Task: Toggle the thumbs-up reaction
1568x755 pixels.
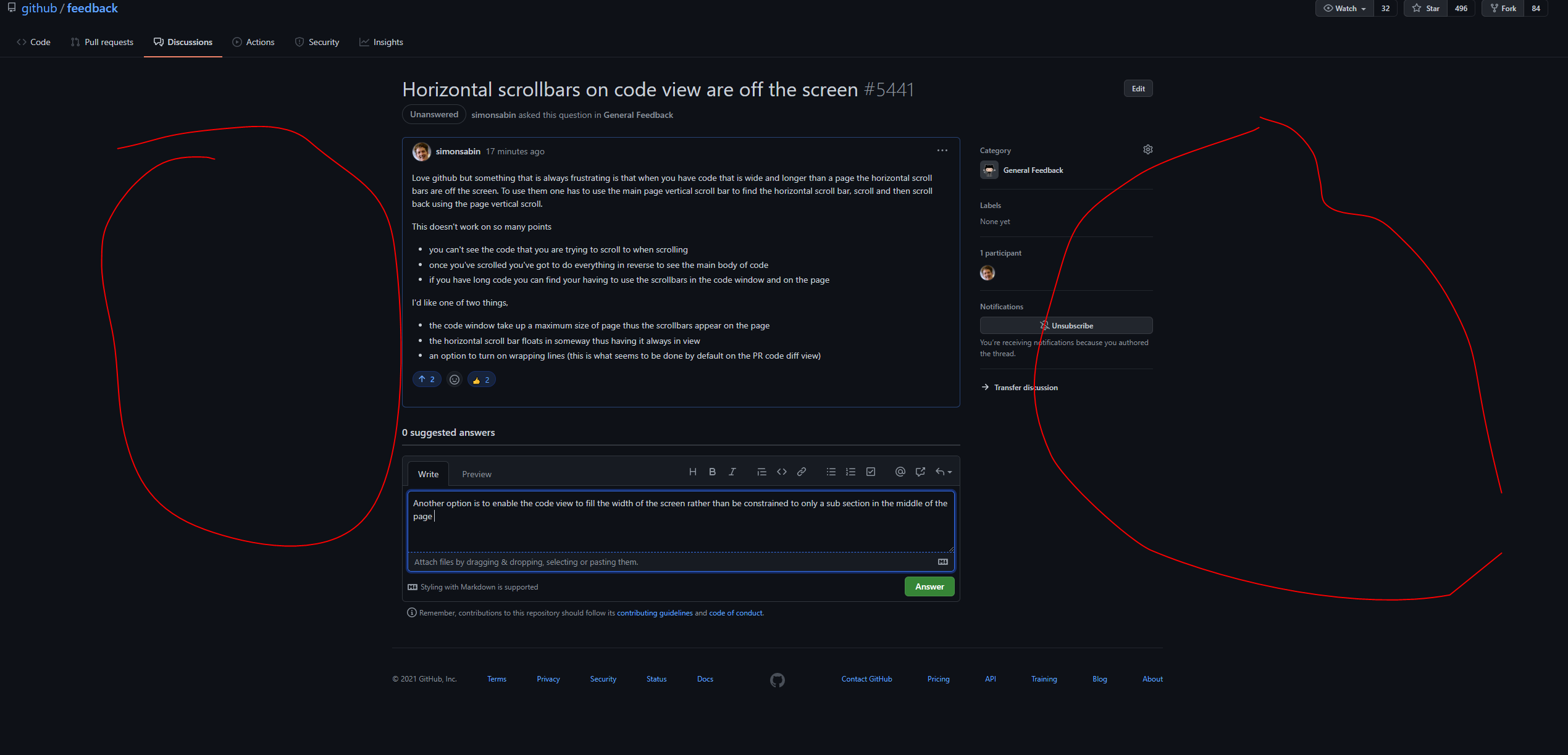Action: point(481,380)
